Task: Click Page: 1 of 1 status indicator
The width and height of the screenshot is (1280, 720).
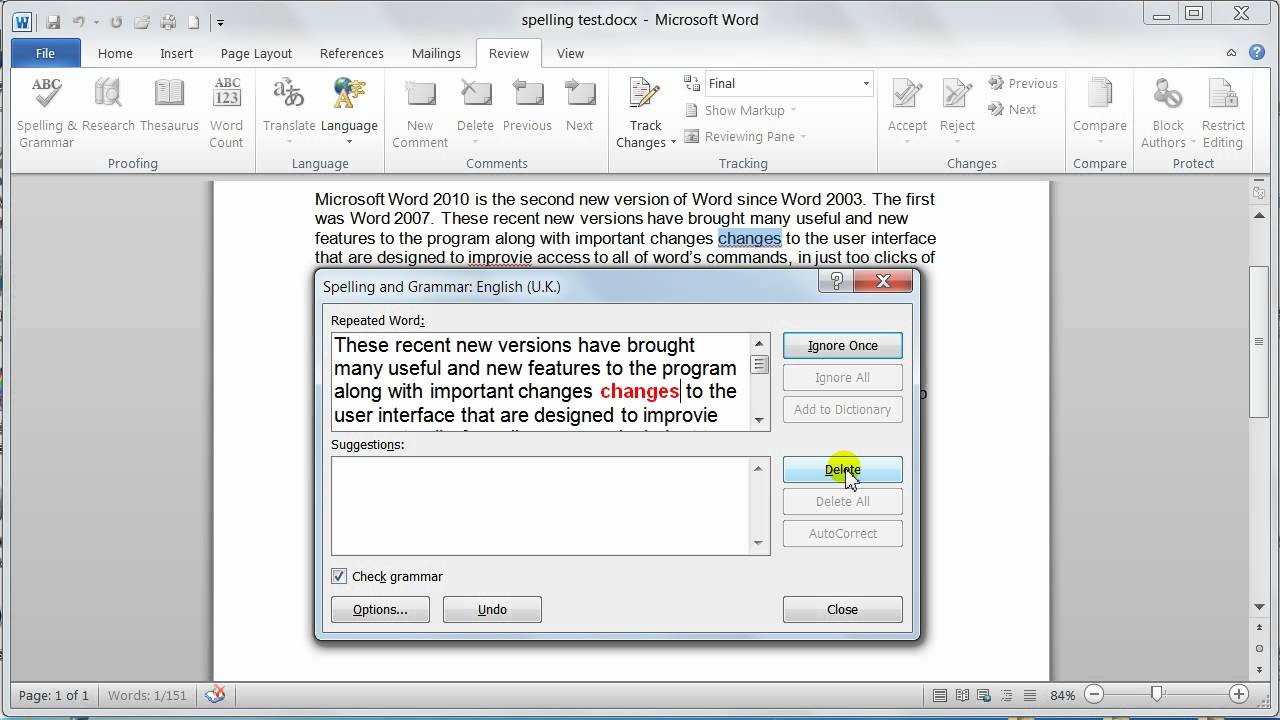Action: pos(54,695)
